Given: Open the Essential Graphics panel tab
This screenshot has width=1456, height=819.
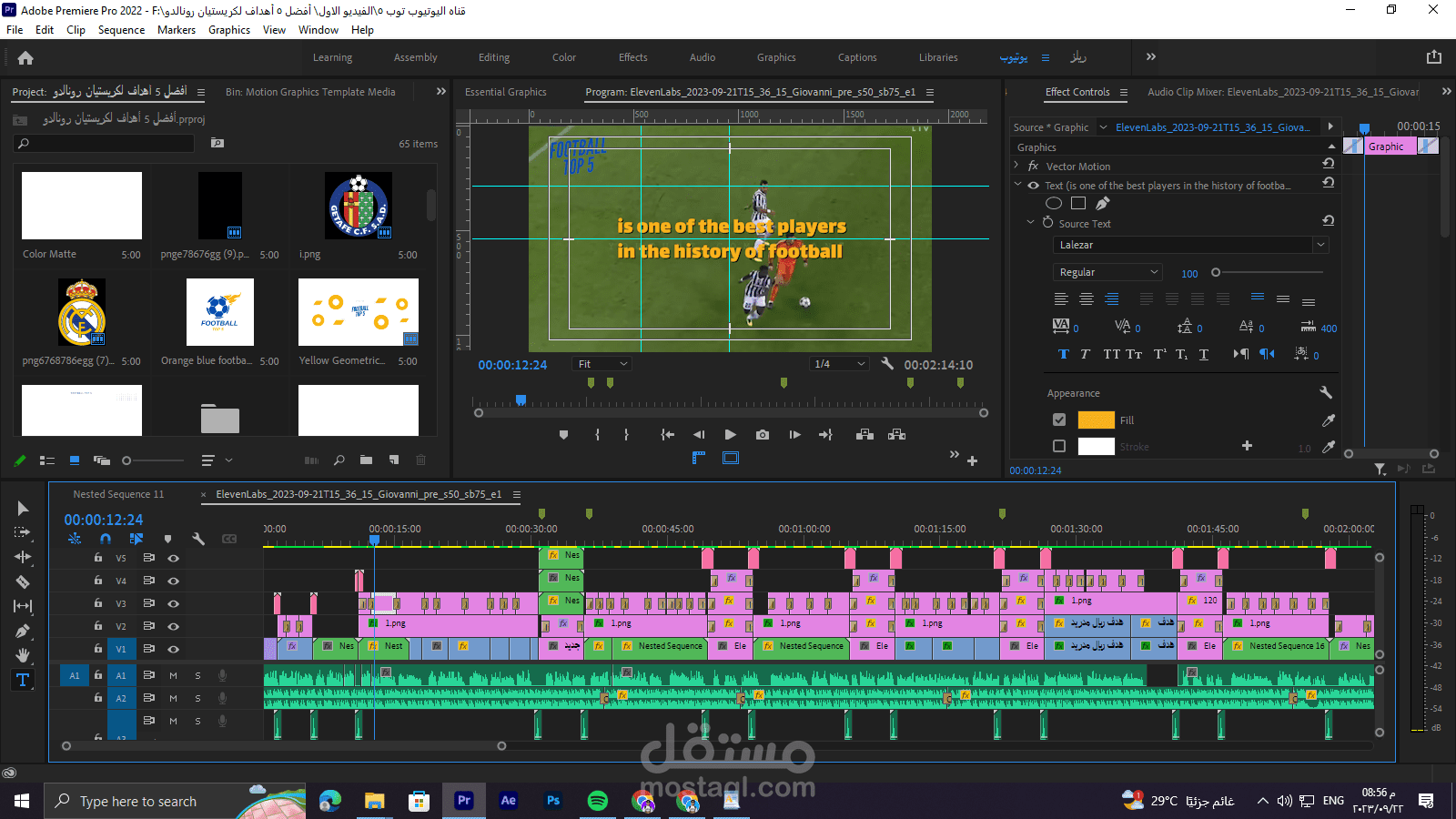Looking at the screenshot, I should coord(506,92).
